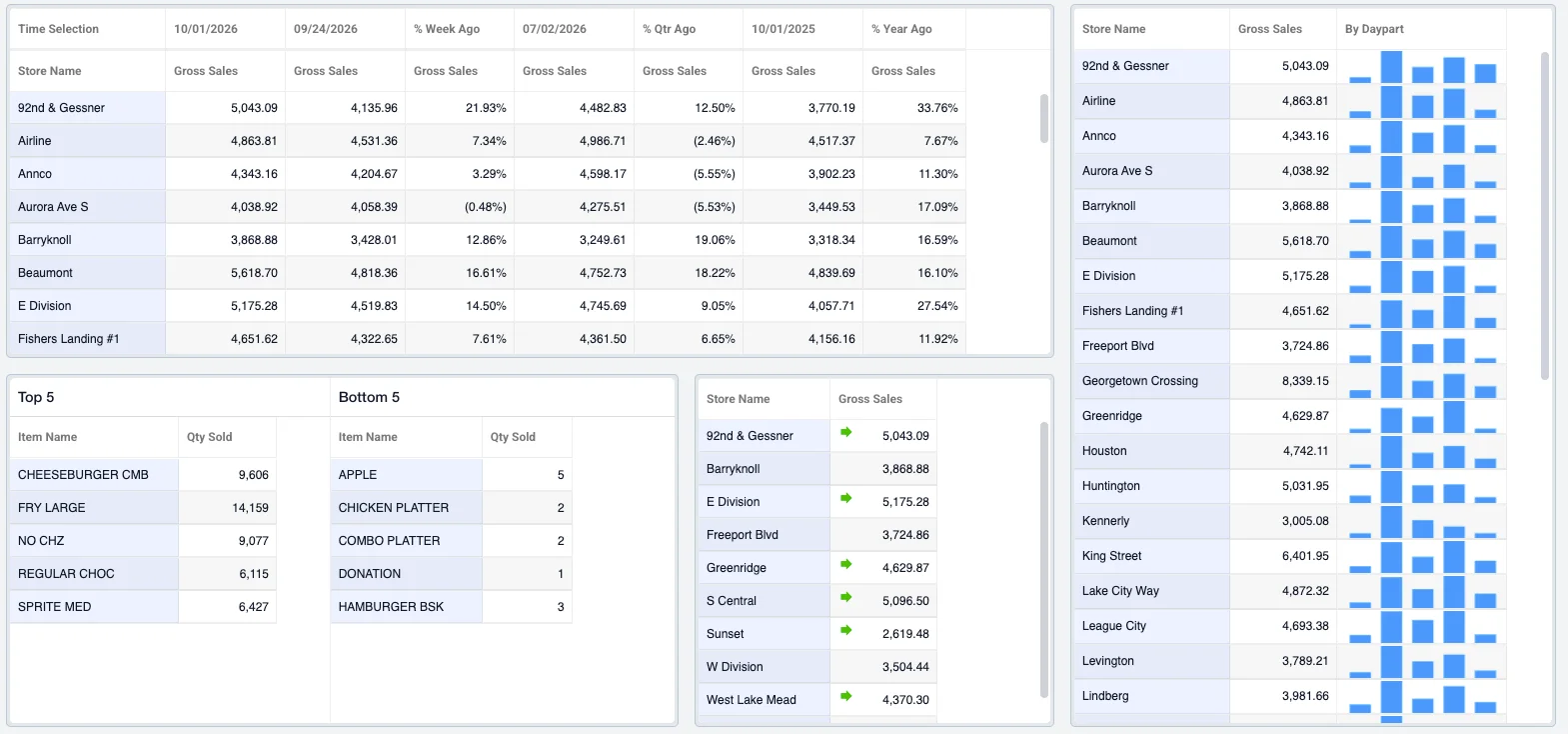Click W Division store row
The image size is (1568, 734).
click(817, 667)
